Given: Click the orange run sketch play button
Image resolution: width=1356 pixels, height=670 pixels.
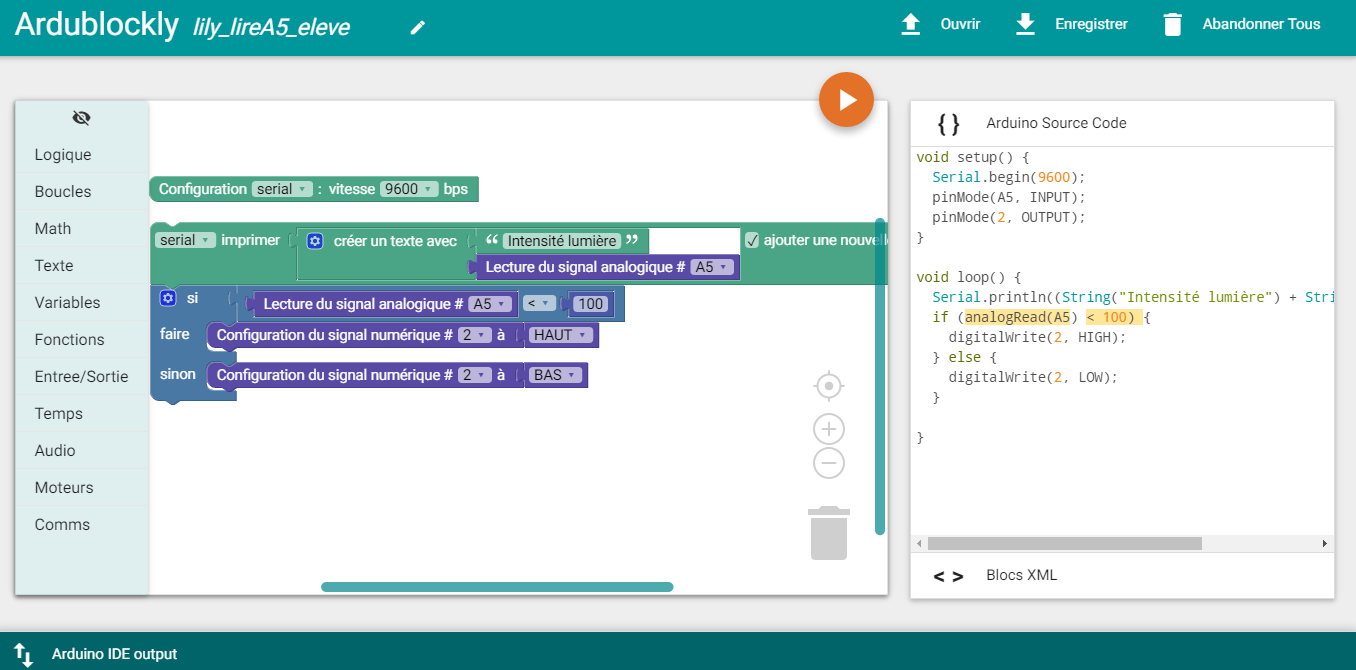Looking at the screenshot, I should tap(846, 100).
